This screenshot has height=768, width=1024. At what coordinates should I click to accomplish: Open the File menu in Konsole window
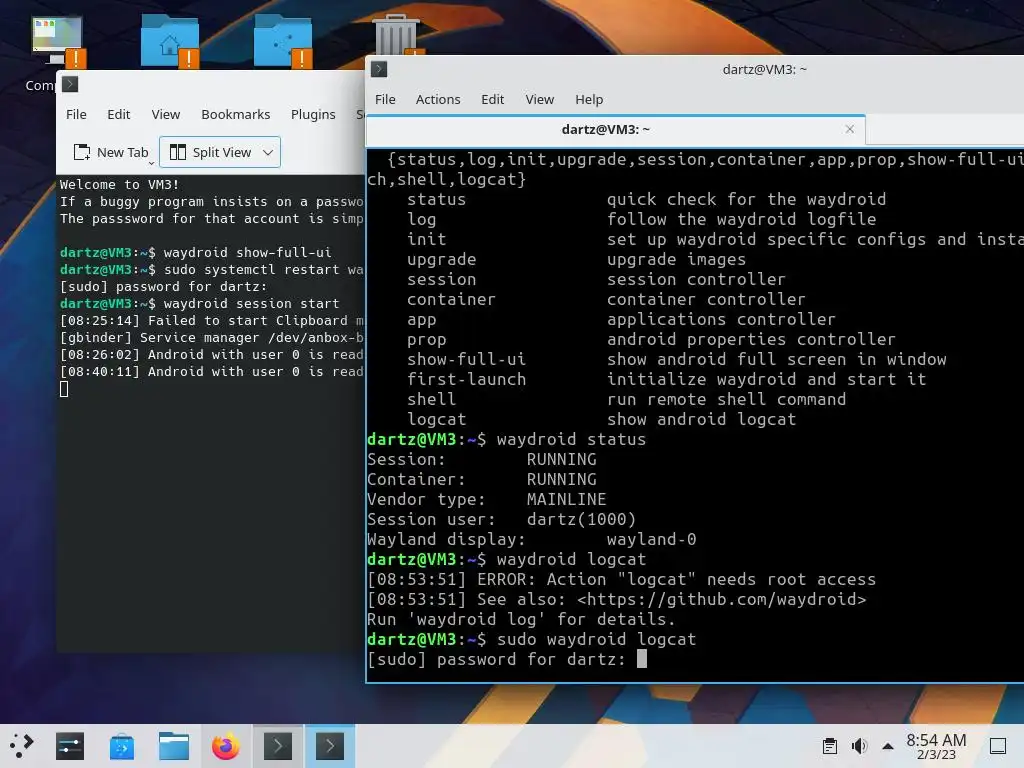[76, 114]
